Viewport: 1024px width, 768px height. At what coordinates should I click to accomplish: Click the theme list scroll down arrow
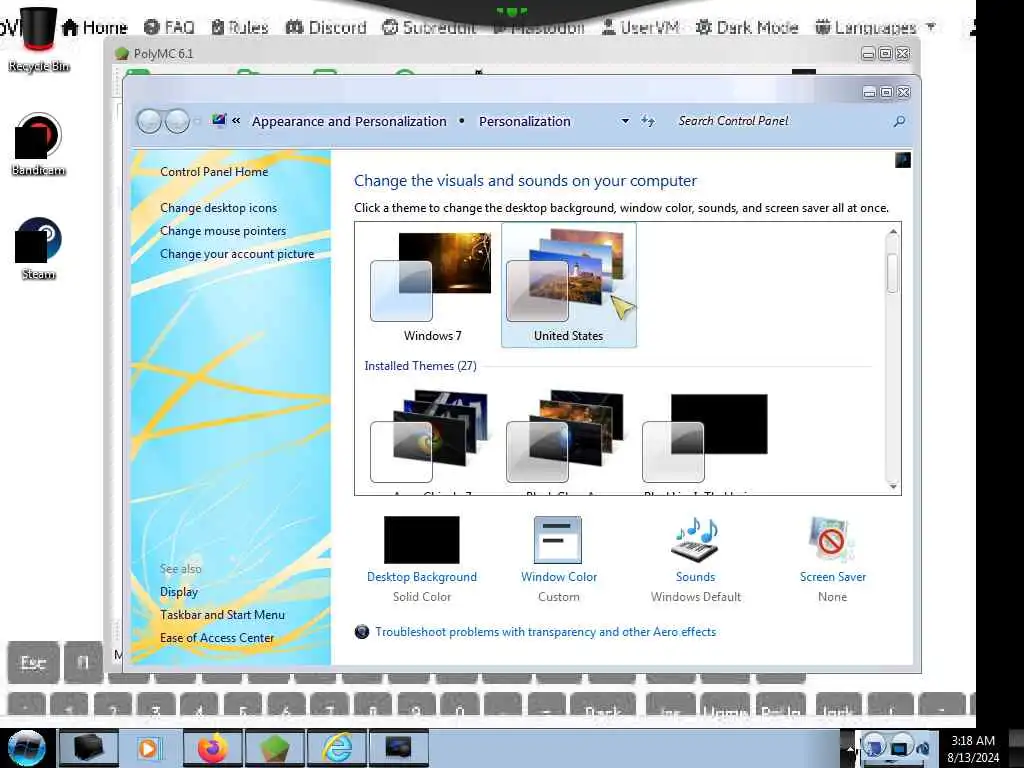893,486
